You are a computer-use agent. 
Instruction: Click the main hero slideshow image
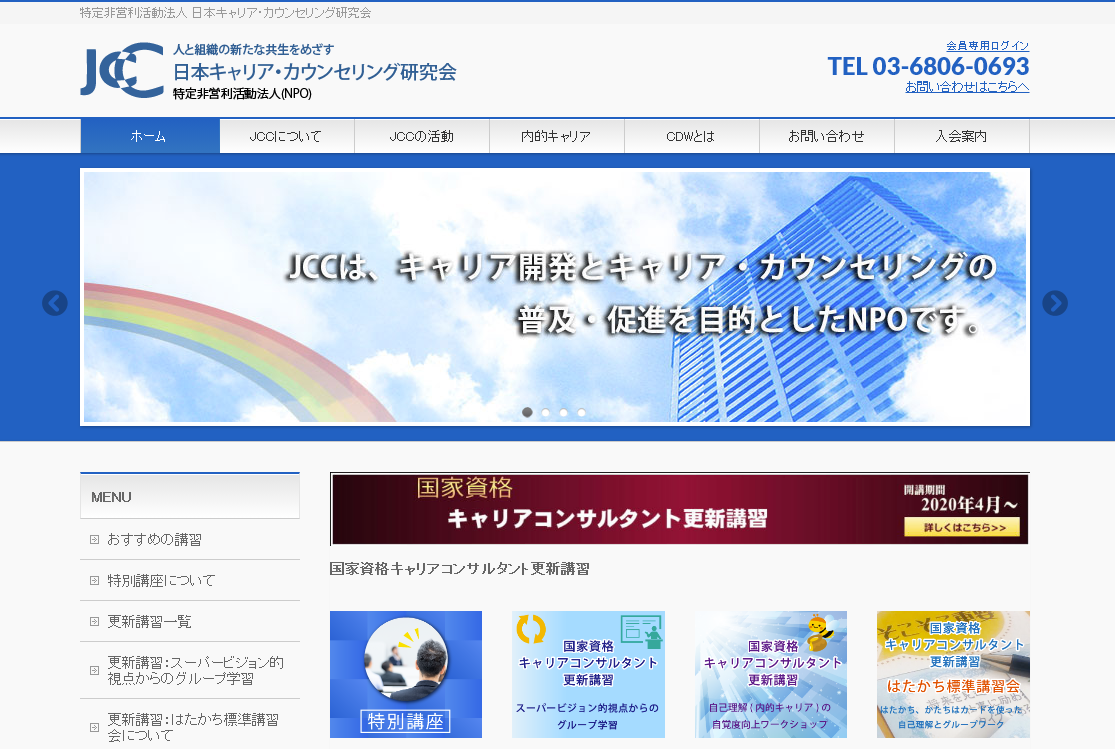[555, 297]
